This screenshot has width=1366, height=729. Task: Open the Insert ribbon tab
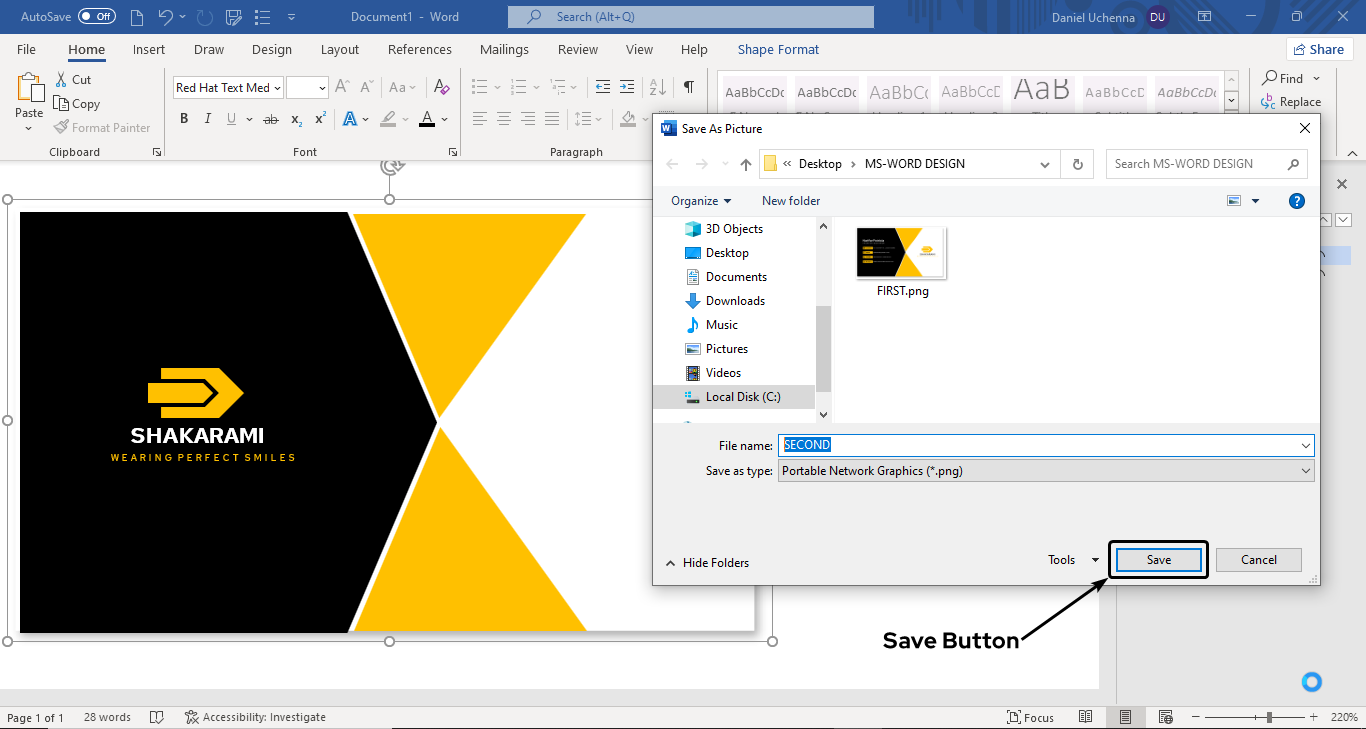(x=149, y=50)
